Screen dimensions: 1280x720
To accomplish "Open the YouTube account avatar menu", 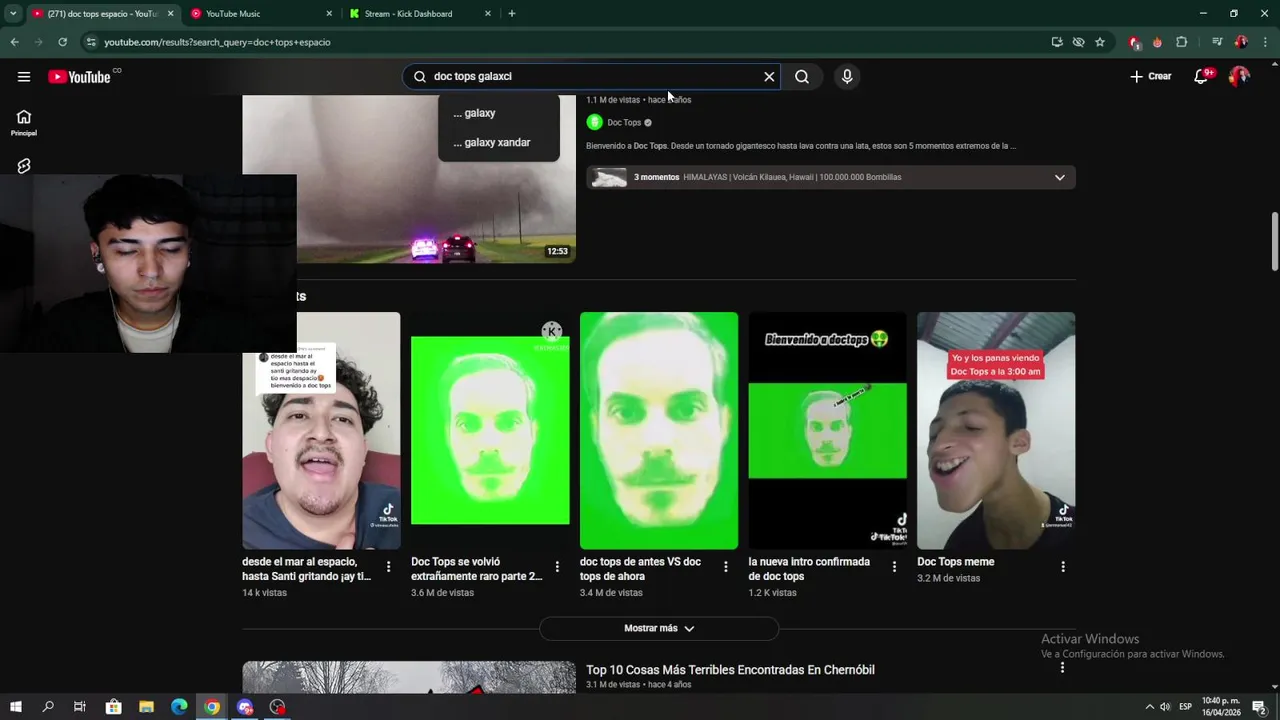I will tap(1240, 77).
